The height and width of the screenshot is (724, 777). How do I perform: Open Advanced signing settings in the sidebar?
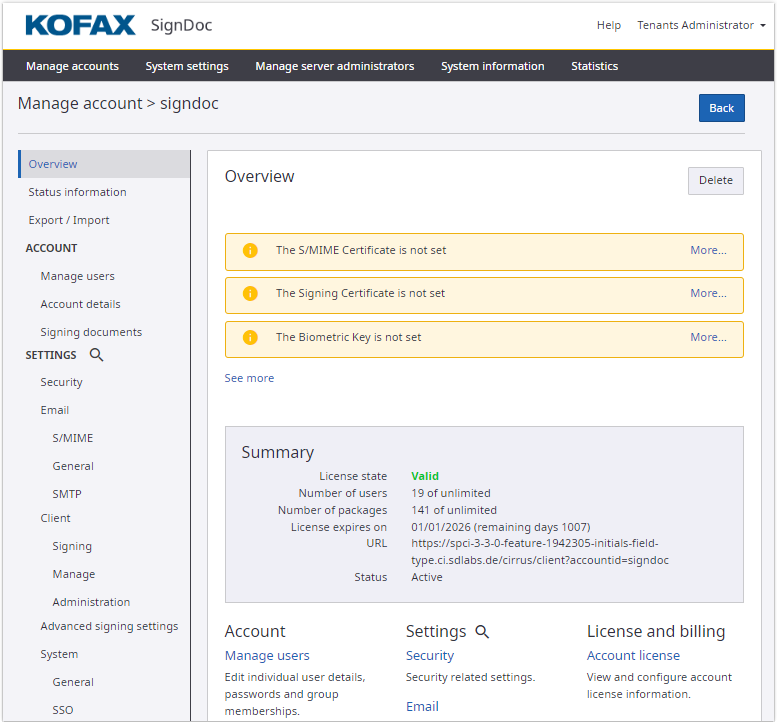coord(109,627)
